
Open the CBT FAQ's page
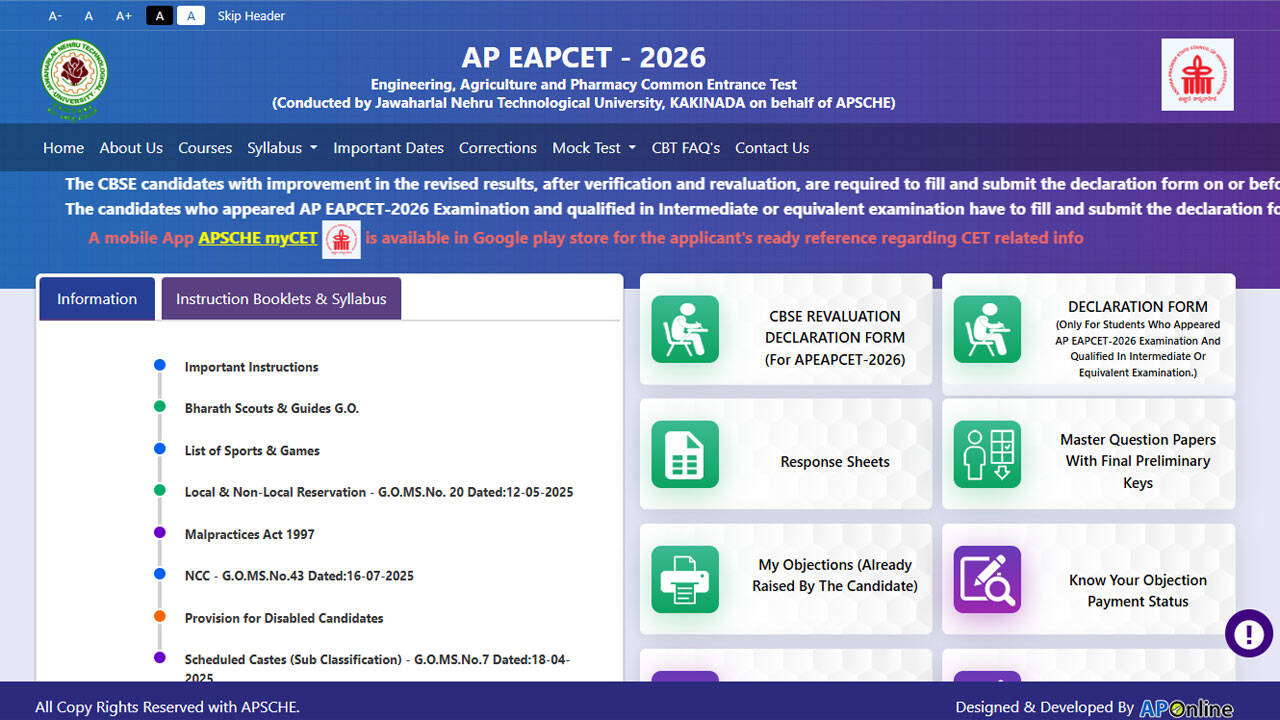click(x=686, y=148)
